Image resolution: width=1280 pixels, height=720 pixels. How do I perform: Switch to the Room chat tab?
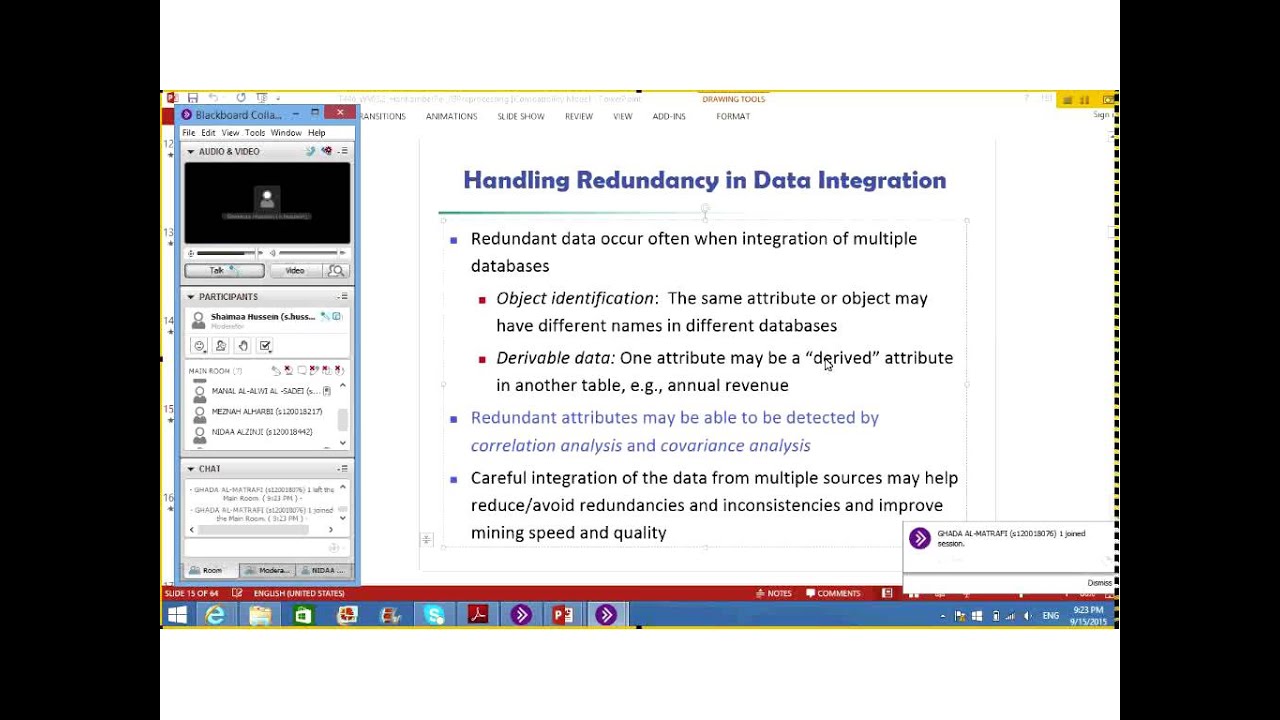(212, 570)
